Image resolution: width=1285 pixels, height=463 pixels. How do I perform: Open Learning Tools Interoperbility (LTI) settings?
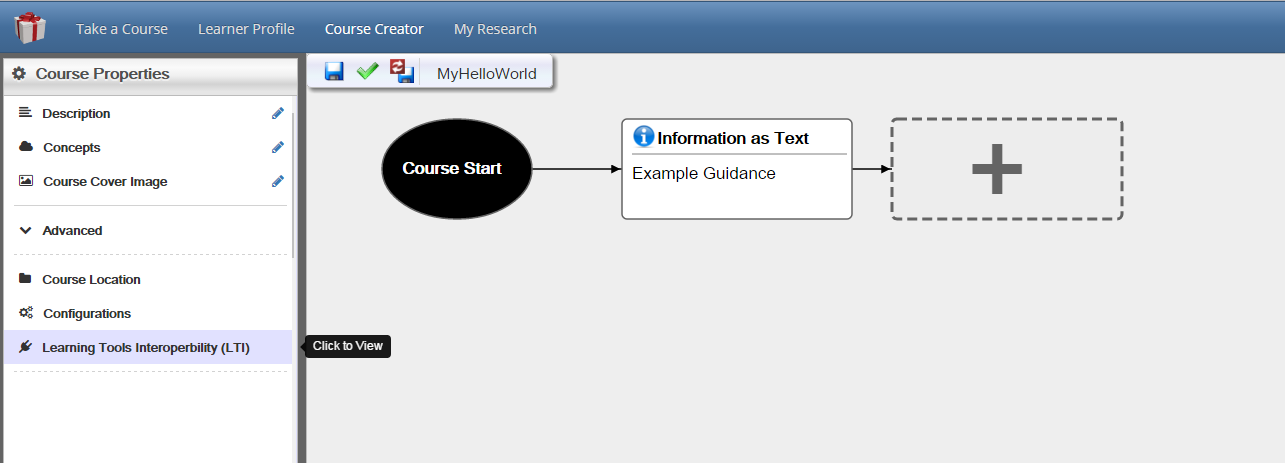click(148, 347)
